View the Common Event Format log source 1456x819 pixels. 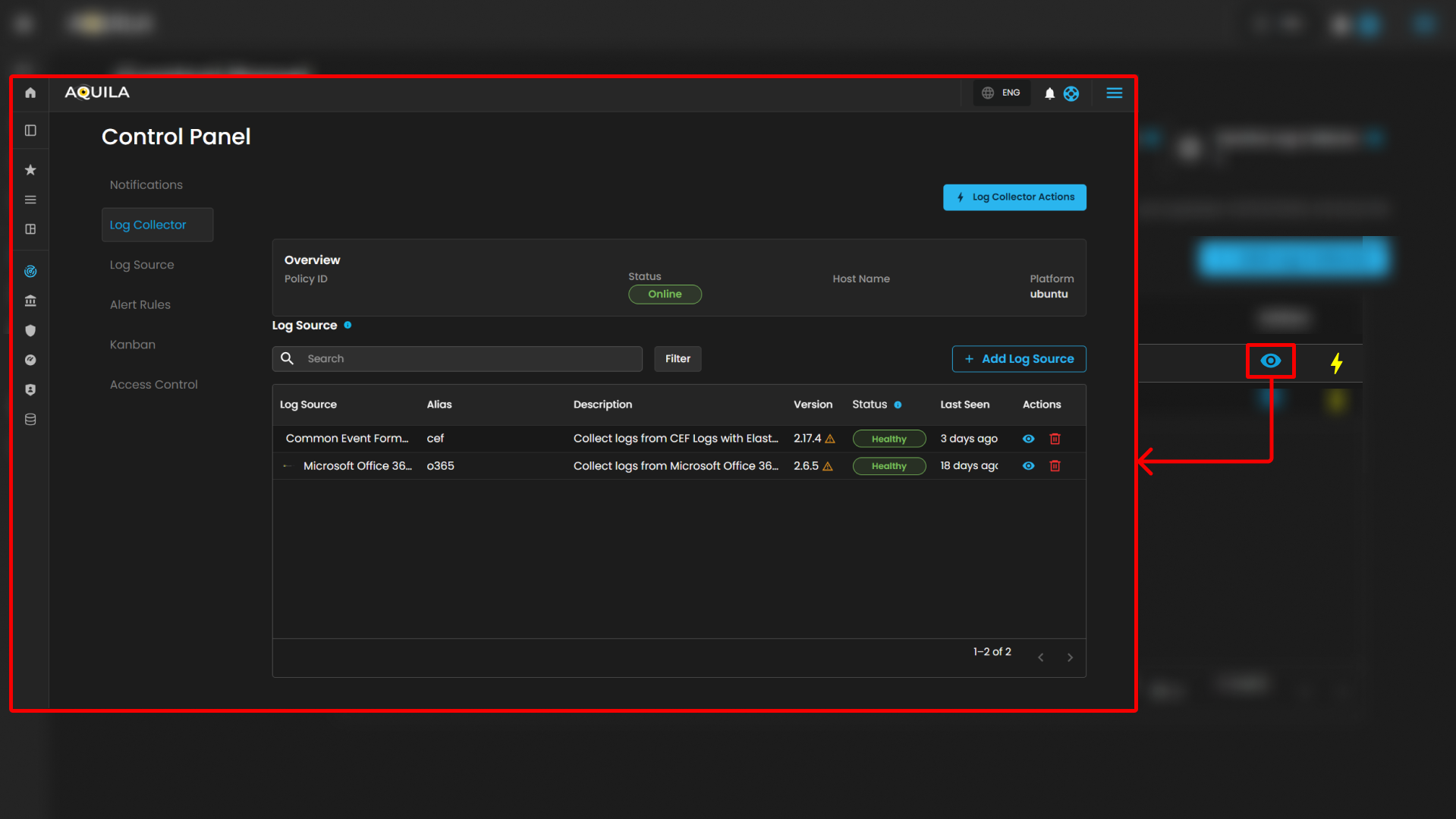1028,439
